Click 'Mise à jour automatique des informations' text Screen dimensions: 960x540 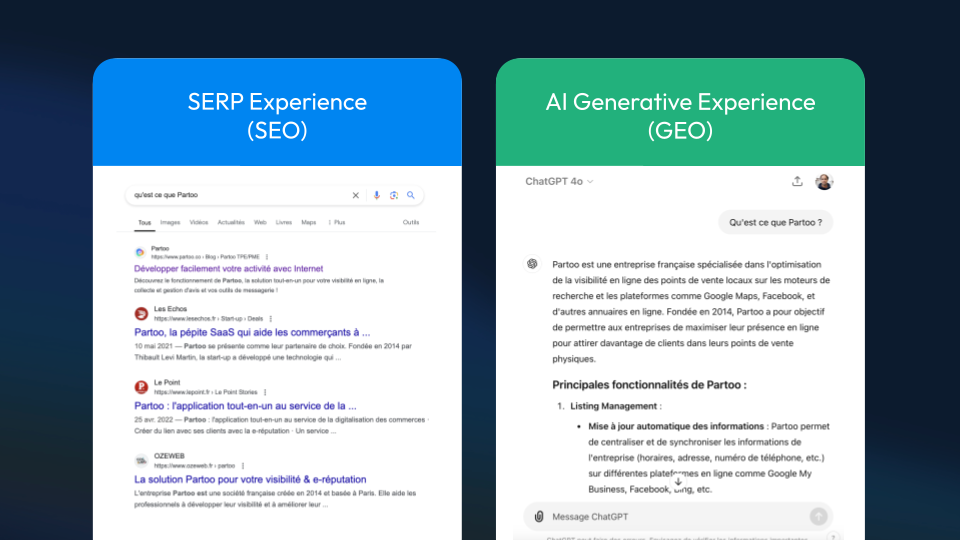[x=676, y=426]
